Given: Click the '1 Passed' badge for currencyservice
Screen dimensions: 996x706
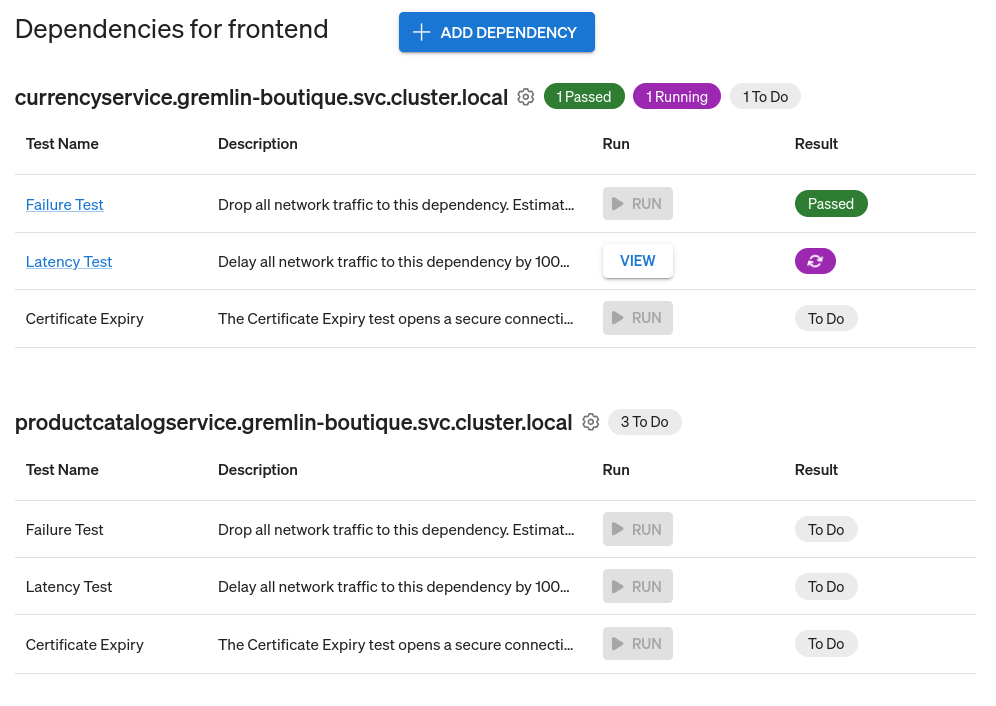Looking at the screenshot, I should tap(584, 96).
